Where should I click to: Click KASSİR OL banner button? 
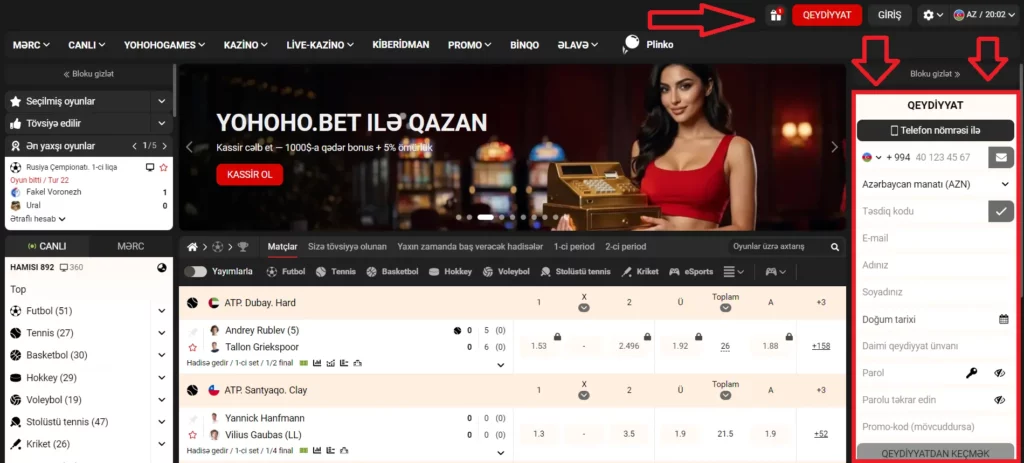[x=249, y=174]
